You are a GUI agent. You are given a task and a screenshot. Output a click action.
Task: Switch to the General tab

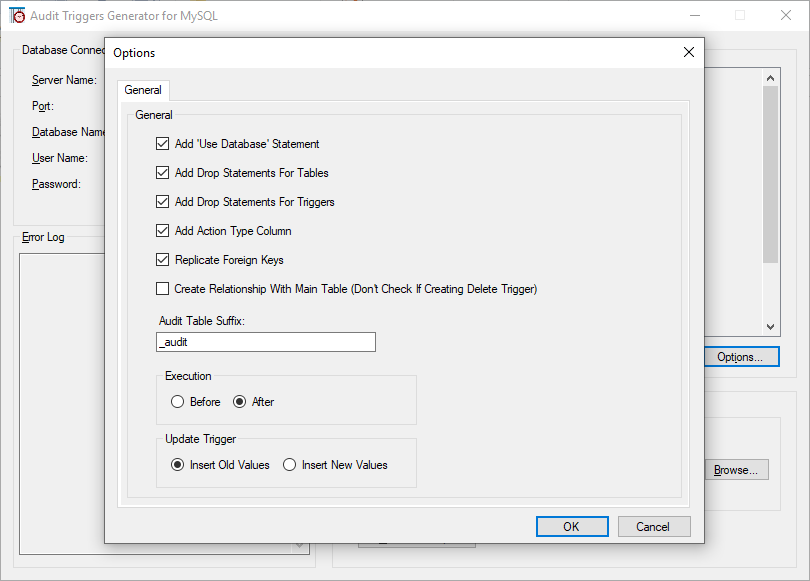[x=143, y=89]
